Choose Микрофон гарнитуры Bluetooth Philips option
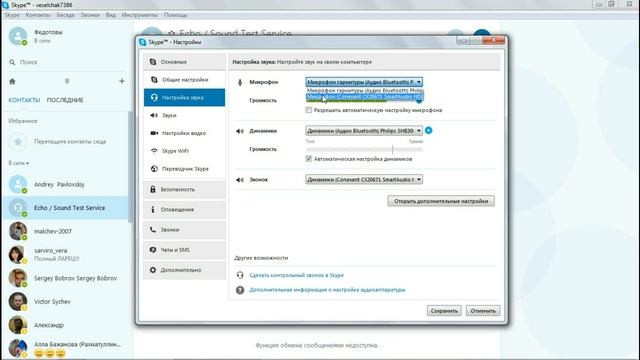The image size is (640, 360). (x=364, y=90)
